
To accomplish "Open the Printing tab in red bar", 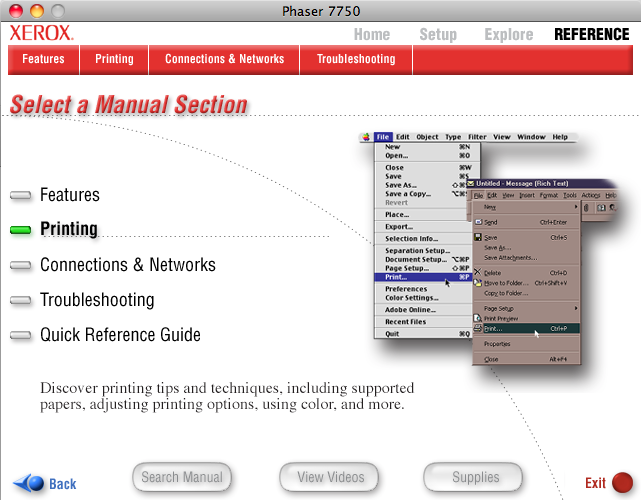I will [114, 59].
